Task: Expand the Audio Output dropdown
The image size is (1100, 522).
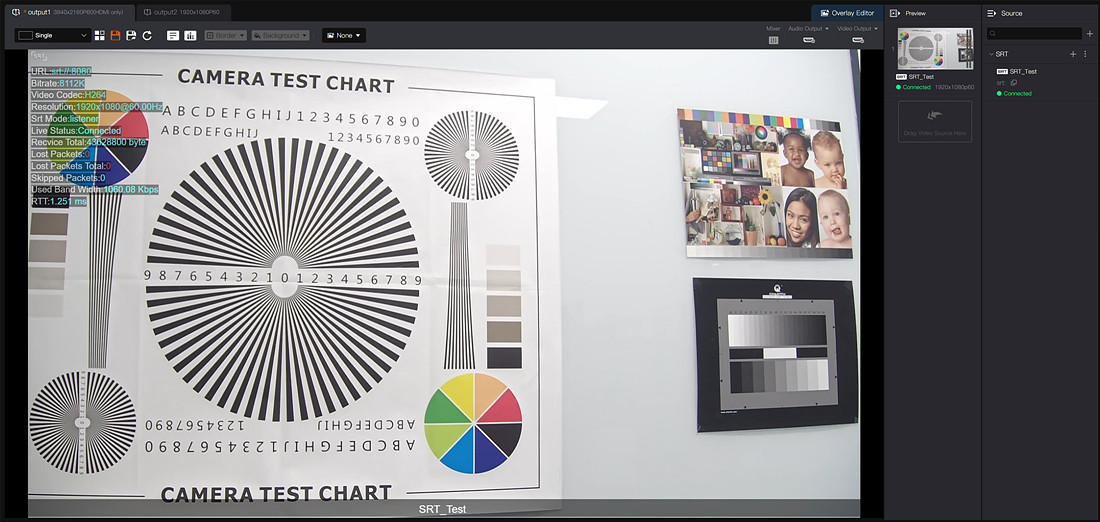Action: (808, 29)
